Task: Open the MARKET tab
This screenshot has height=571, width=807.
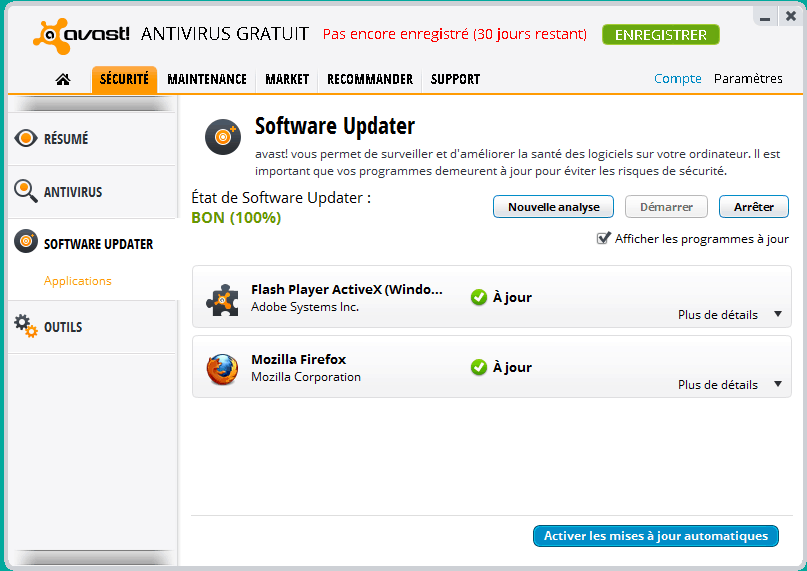Action: [287, 79]
